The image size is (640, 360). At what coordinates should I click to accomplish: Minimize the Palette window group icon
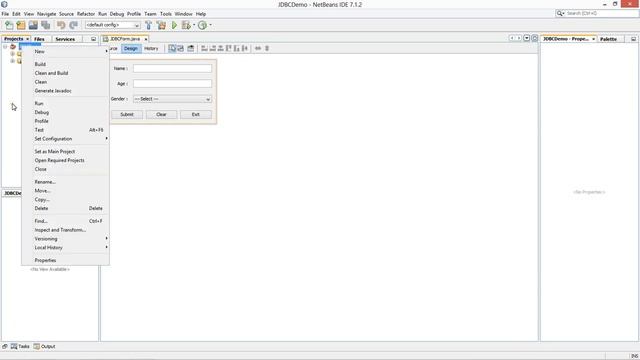tap(633, 39)
